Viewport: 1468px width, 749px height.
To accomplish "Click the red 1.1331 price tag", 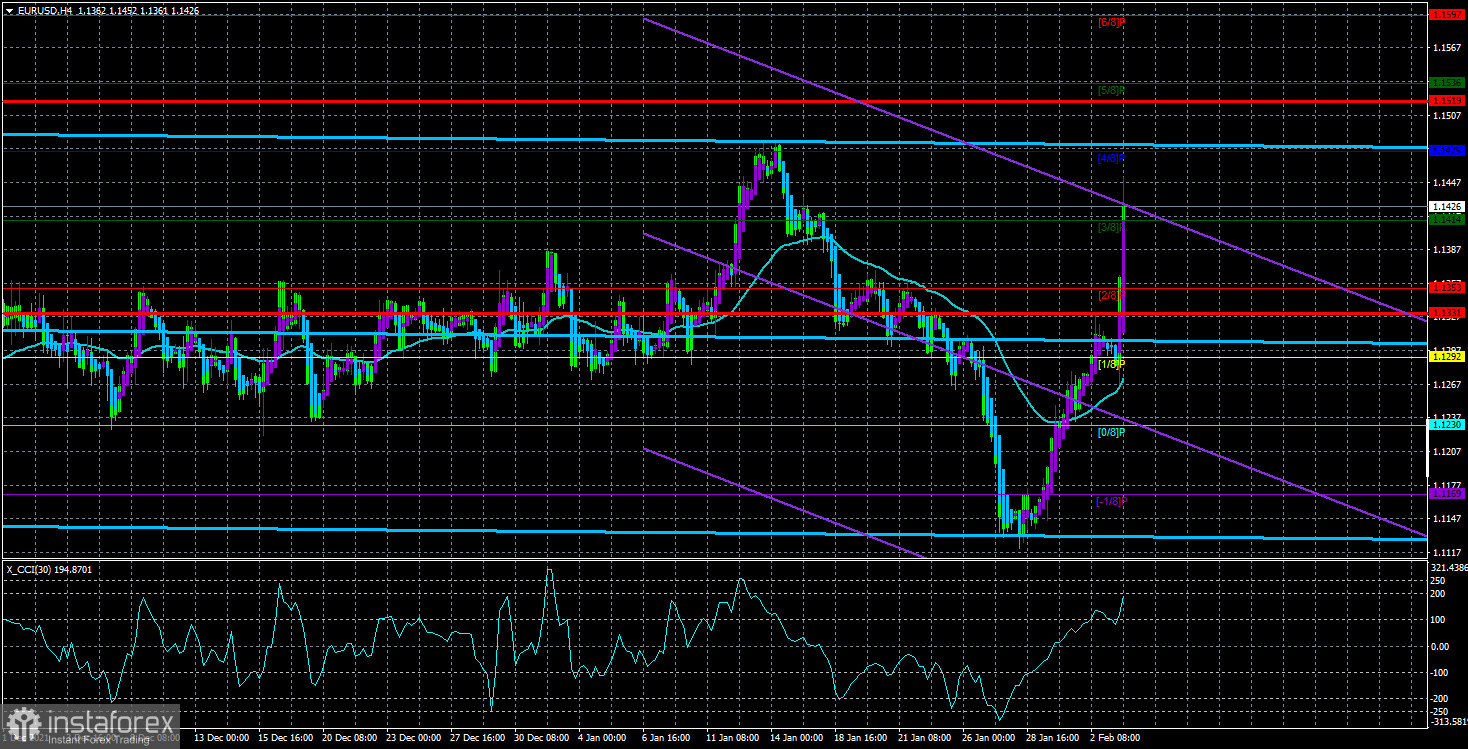I will (1447, 313).
